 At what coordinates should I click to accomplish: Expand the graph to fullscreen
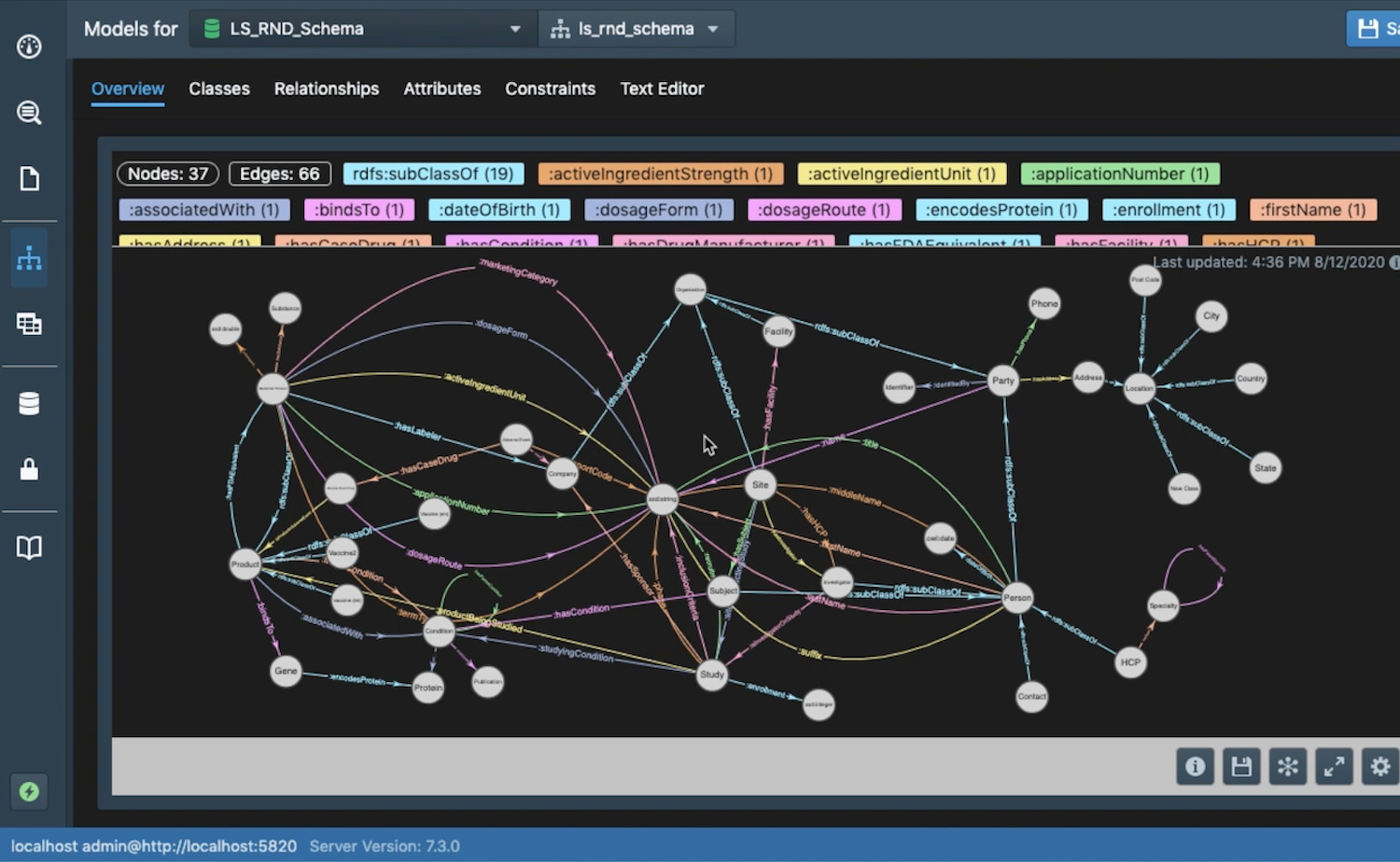click(1334, 766)
